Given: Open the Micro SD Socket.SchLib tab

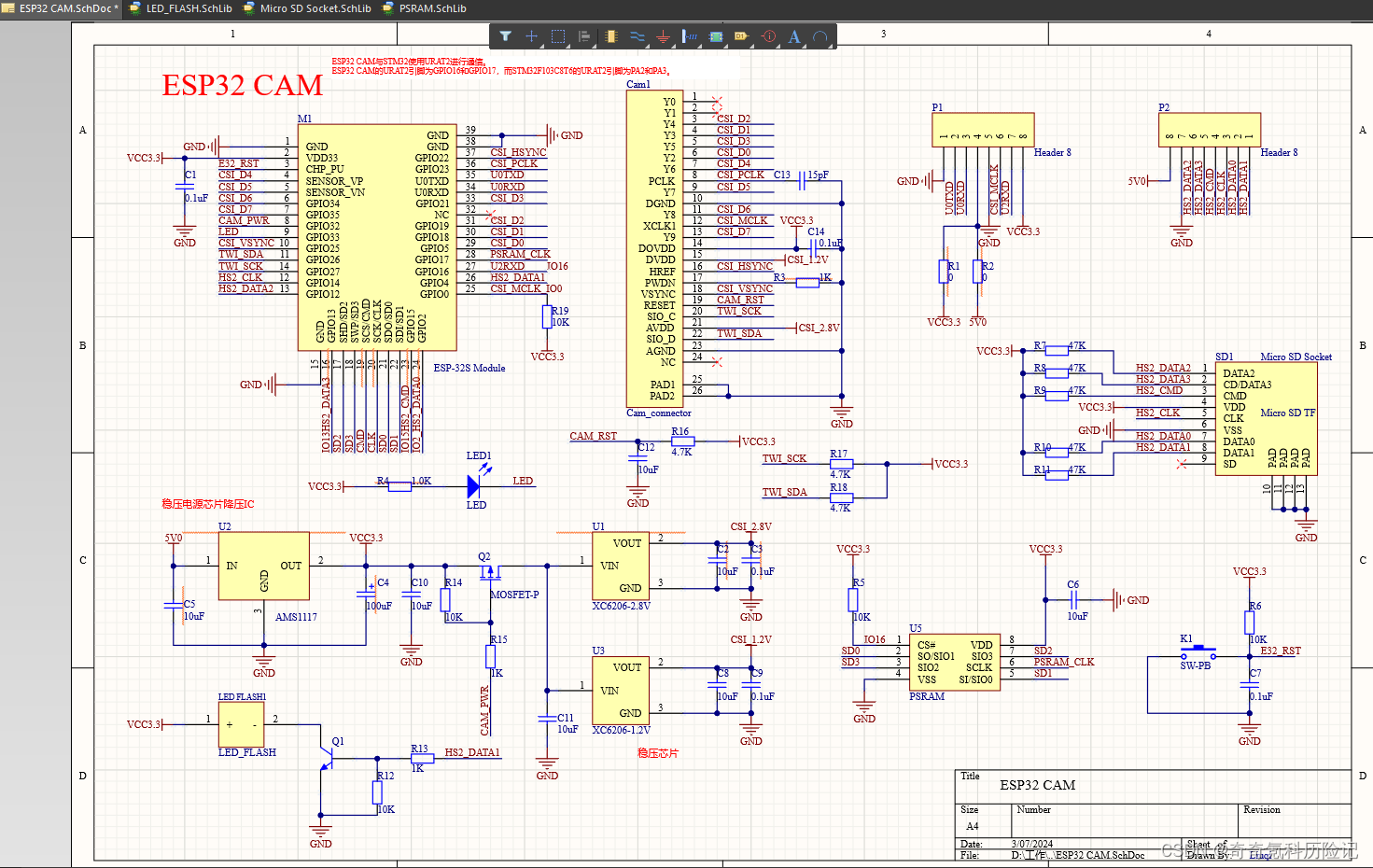Looking at the screenshot, I should point(307,8).
